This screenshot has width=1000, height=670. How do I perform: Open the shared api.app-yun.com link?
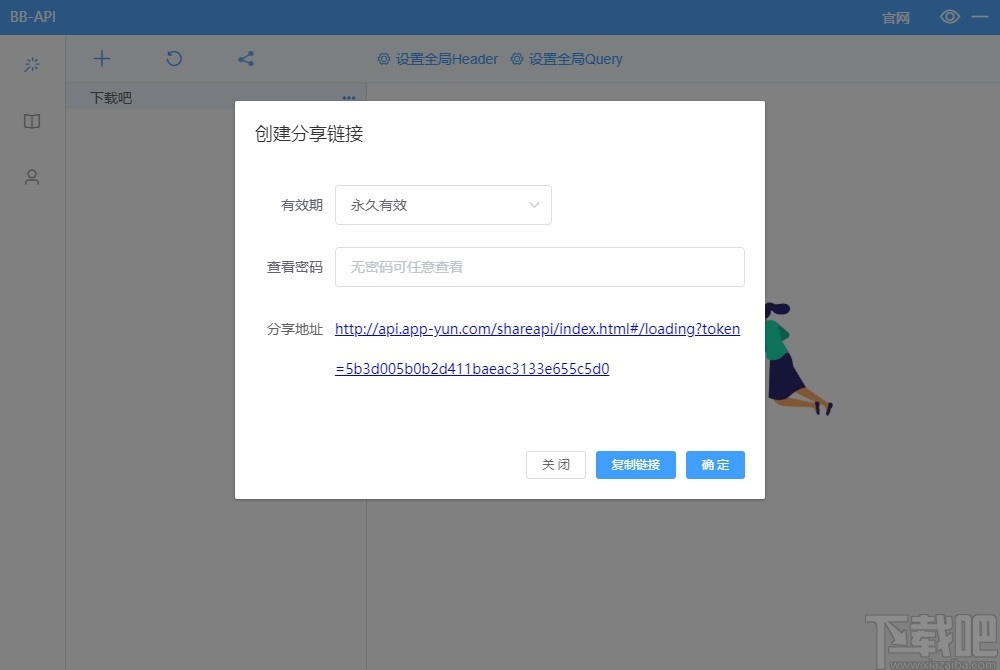click(x=537, y=328)
